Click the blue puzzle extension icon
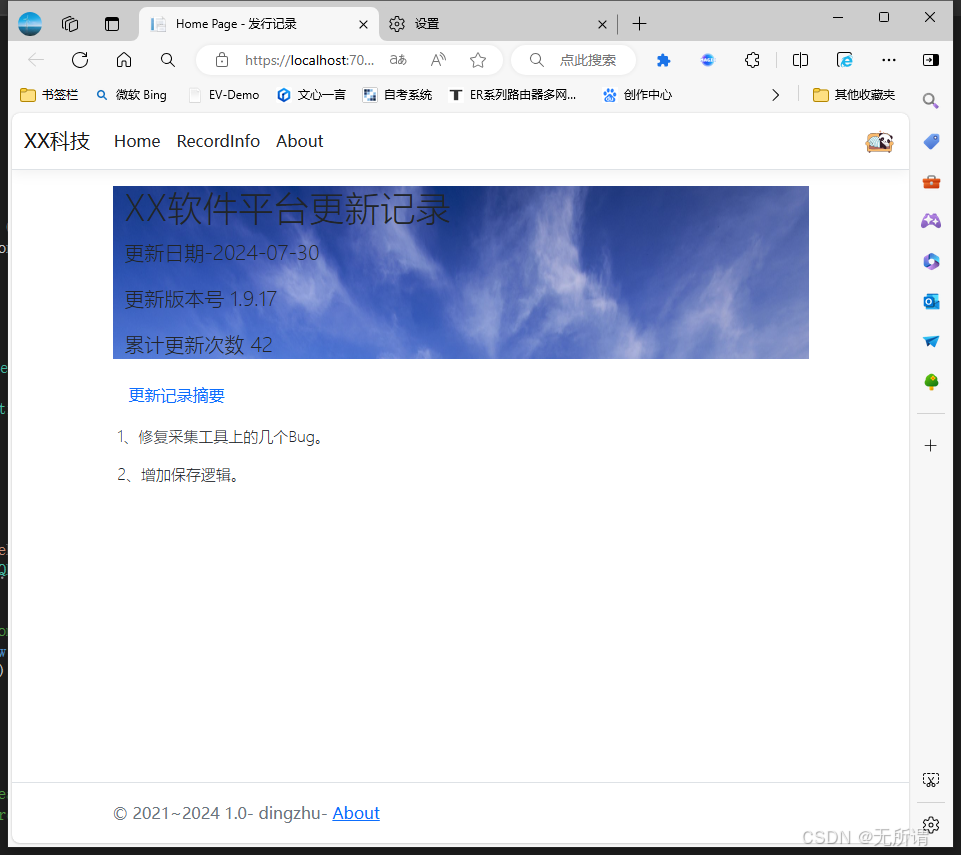Screen dimensions: 961x855 click(663, 60)
